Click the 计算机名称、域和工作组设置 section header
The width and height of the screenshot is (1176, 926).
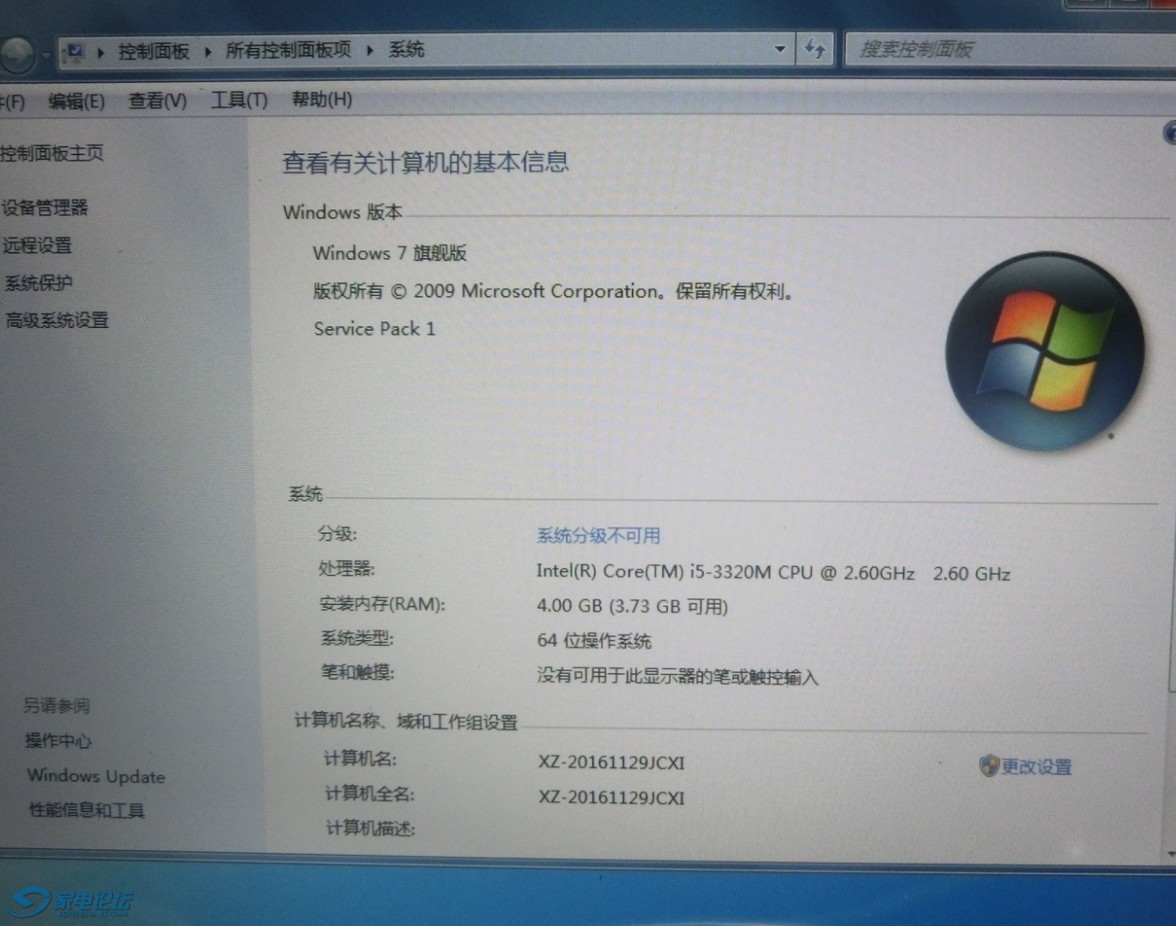pyautogui.click(x=406, y=721)
